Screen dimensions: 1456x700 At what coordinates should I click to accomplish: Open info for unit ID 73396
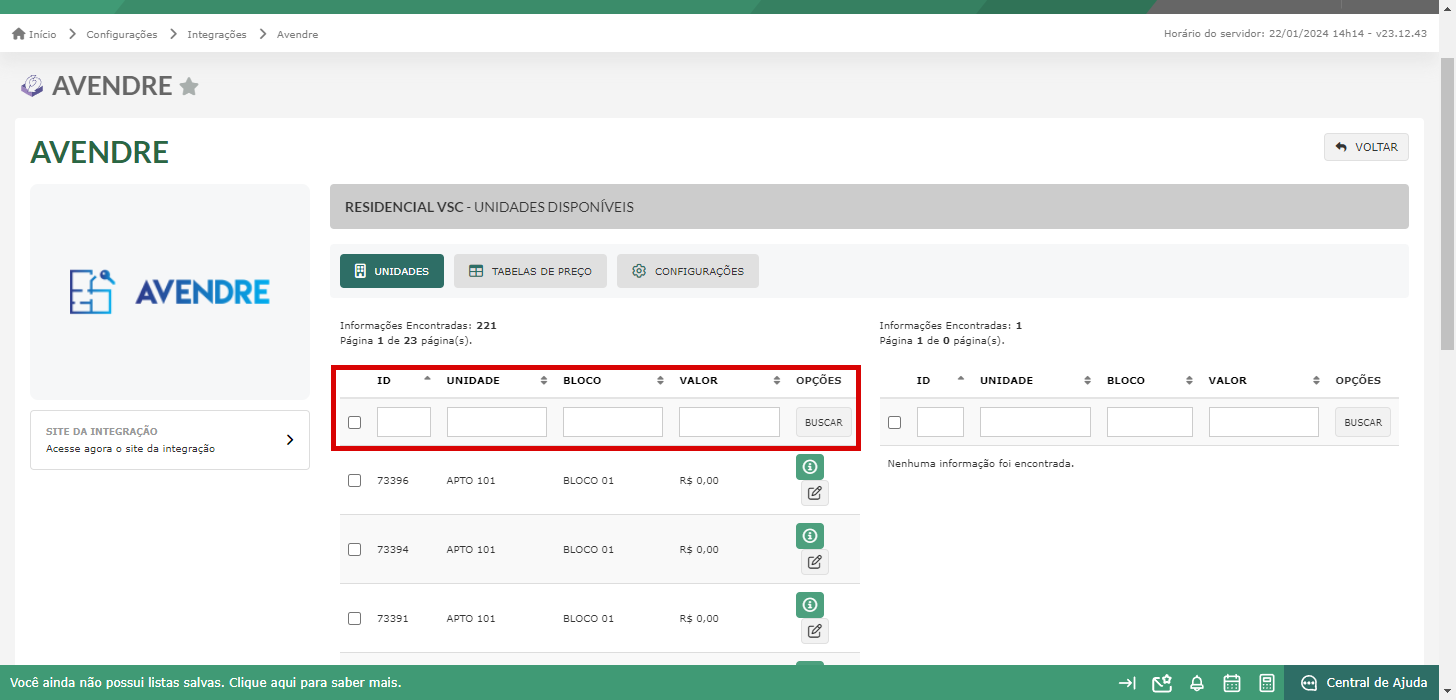pyautogui.click(x=810, y=467)
